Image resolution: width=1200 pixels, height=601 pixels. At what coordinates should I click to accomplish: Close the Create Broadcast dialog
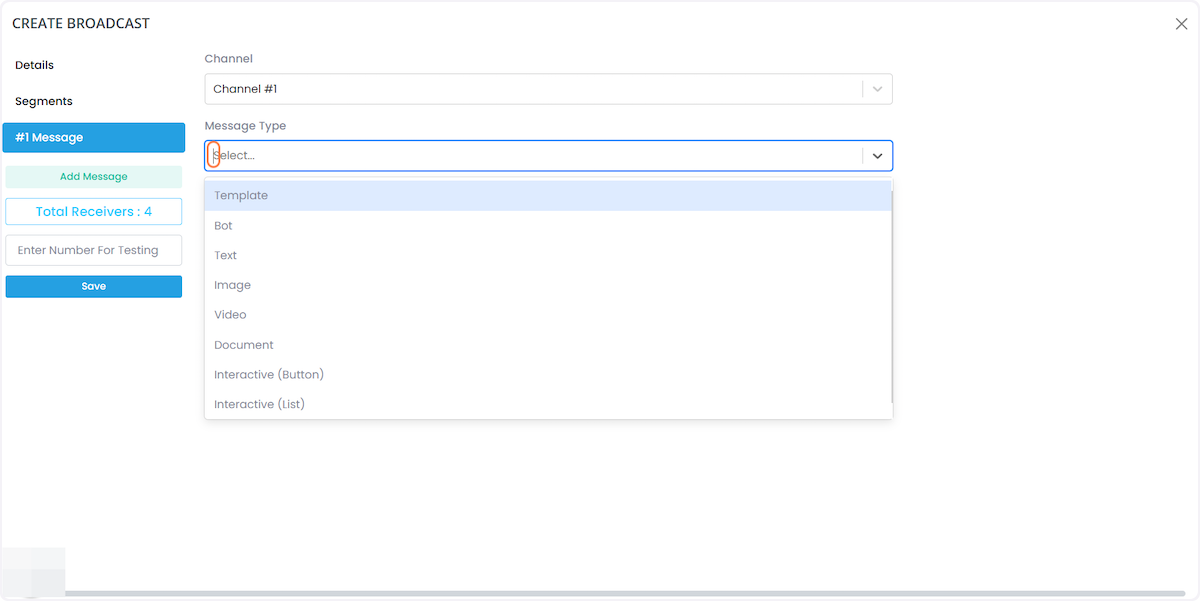coord(1181,24)
